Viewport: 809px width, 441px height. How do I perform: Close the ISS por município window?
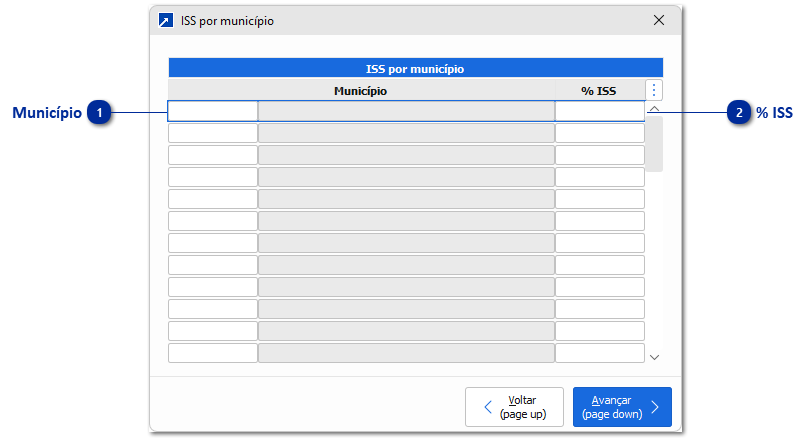(658, 20)
